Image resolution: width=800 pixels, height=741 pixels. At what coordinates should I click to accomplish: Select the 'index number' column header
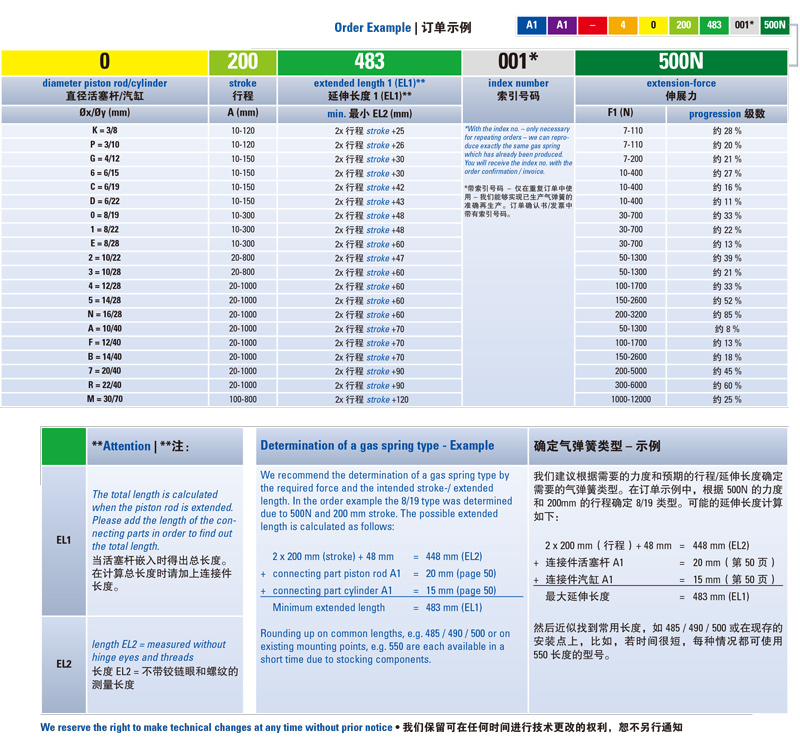point(518,90)
